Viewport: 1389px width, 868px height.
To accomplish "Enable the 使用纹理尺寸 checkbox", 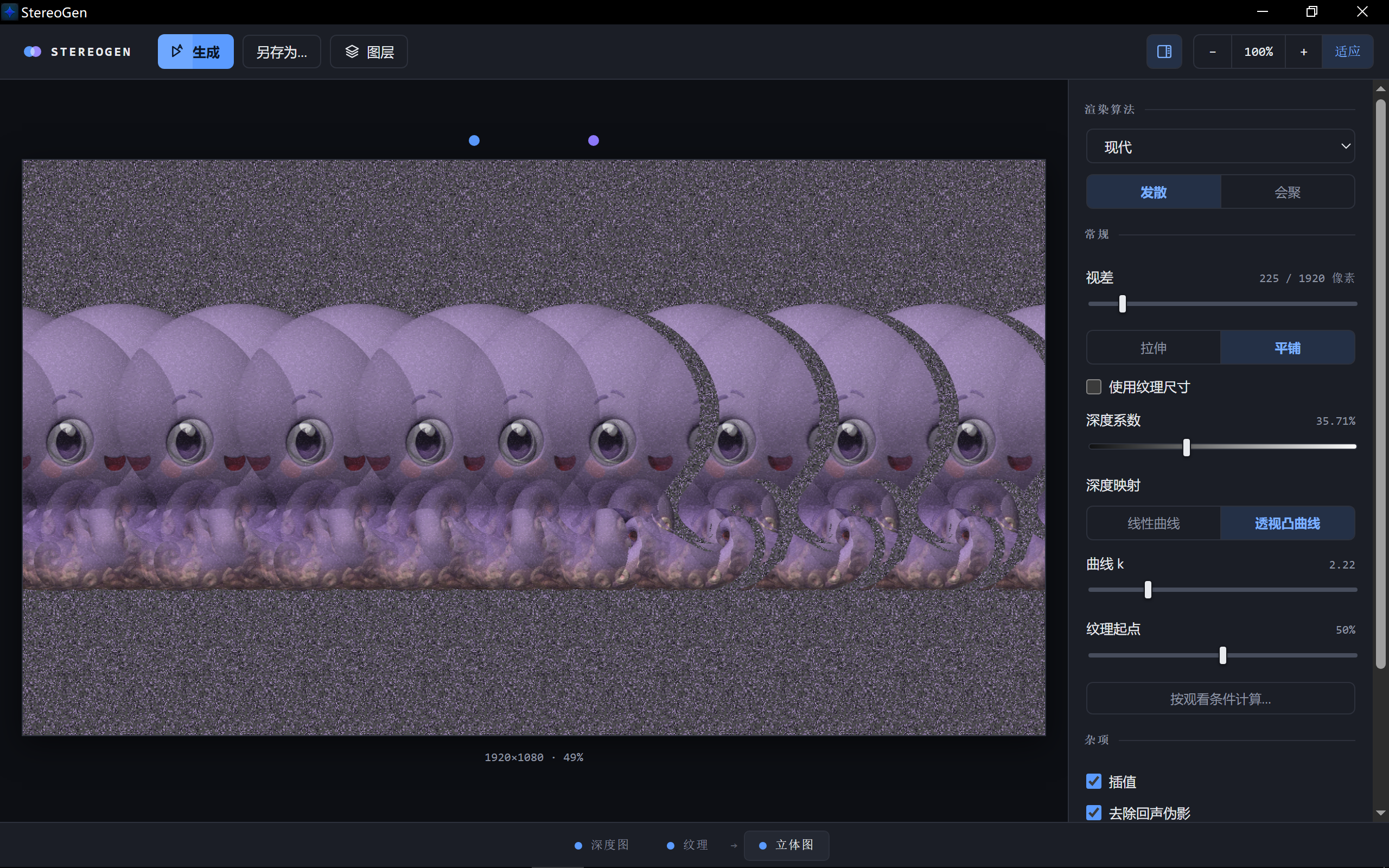I will (1093, 387).
